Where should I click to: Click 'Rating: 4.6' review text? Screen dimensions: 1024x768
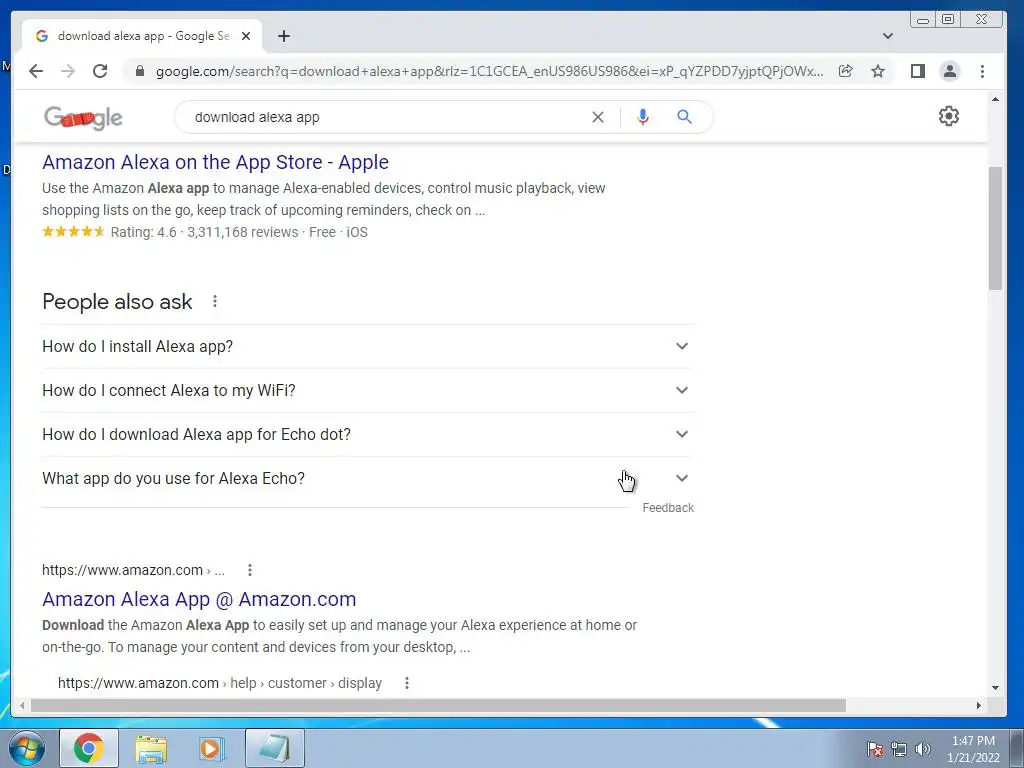[x=144, y=232]
